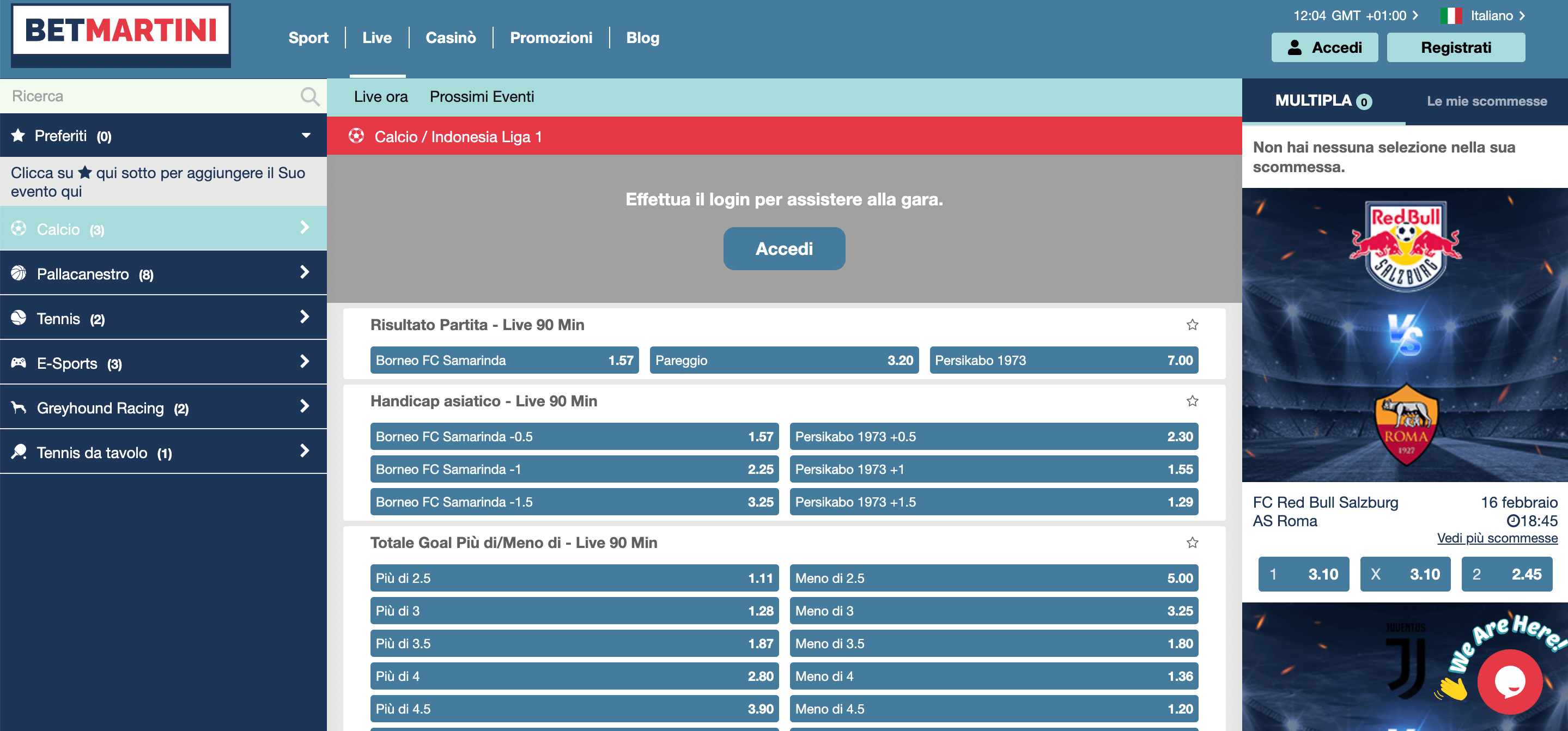Click the soccer ball icon next to Calcio
Viewport: 1568px width, 731px height.
[x=19, y=228]
